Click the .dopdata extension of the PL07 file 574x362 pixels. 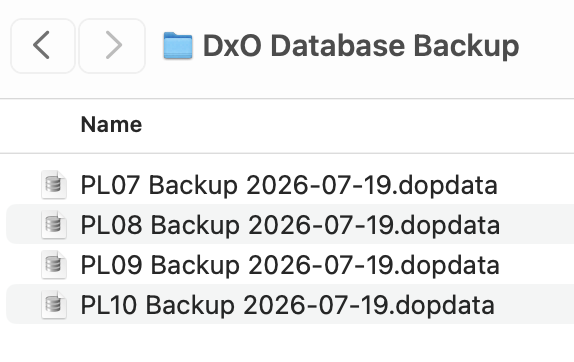446,185
